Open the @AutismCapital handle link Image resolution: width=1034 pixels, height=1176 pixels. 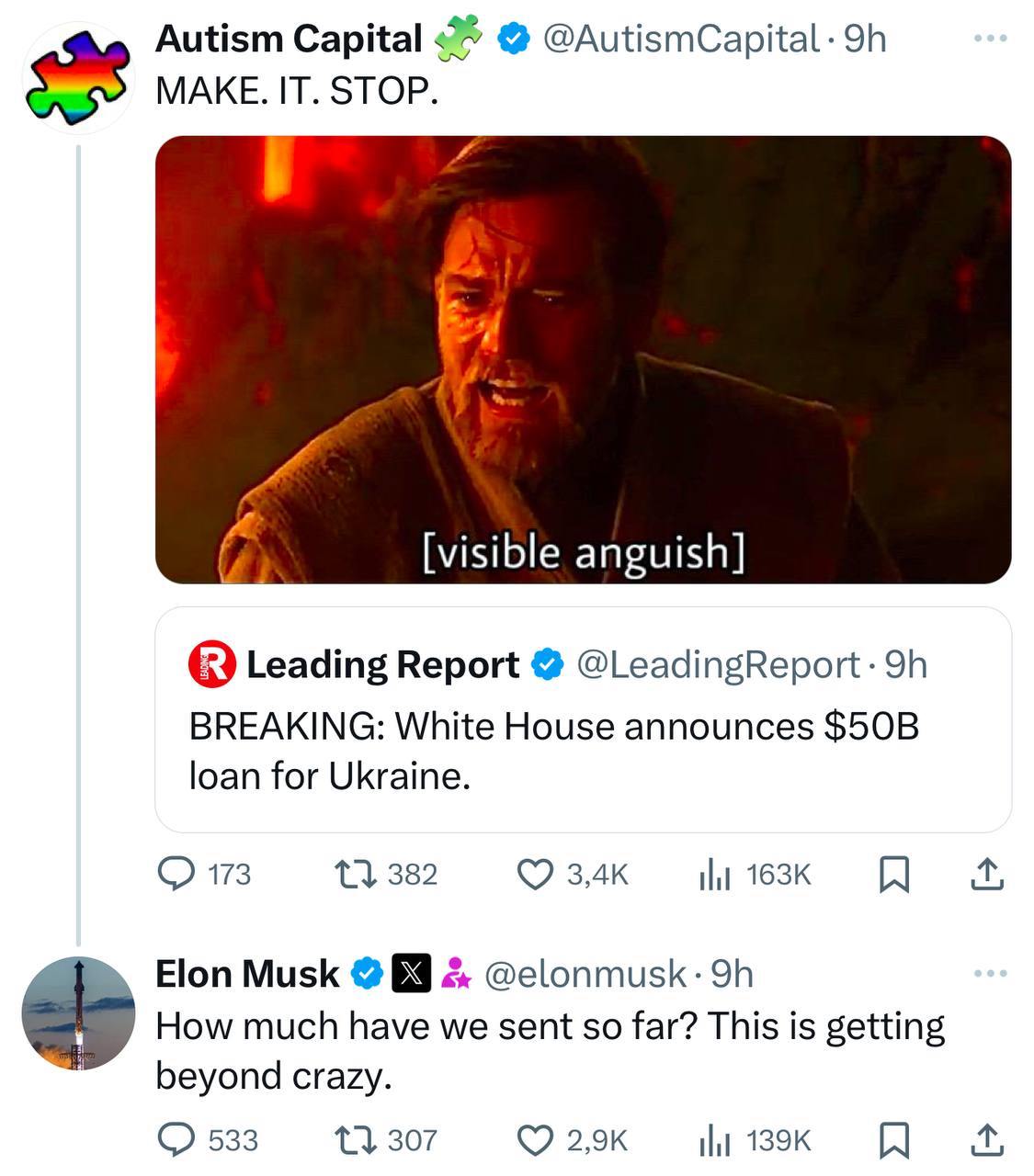680,39
